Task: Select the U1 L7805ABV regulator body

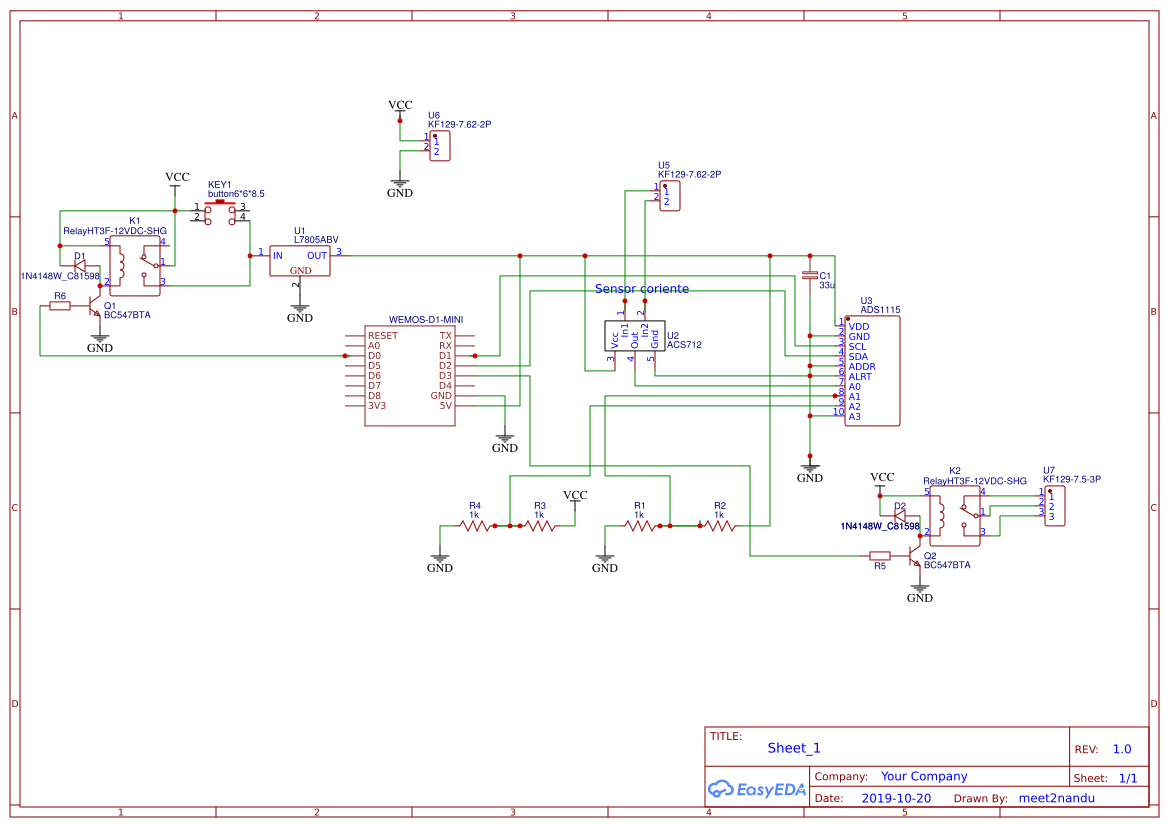Action: [x=300, y=261]
